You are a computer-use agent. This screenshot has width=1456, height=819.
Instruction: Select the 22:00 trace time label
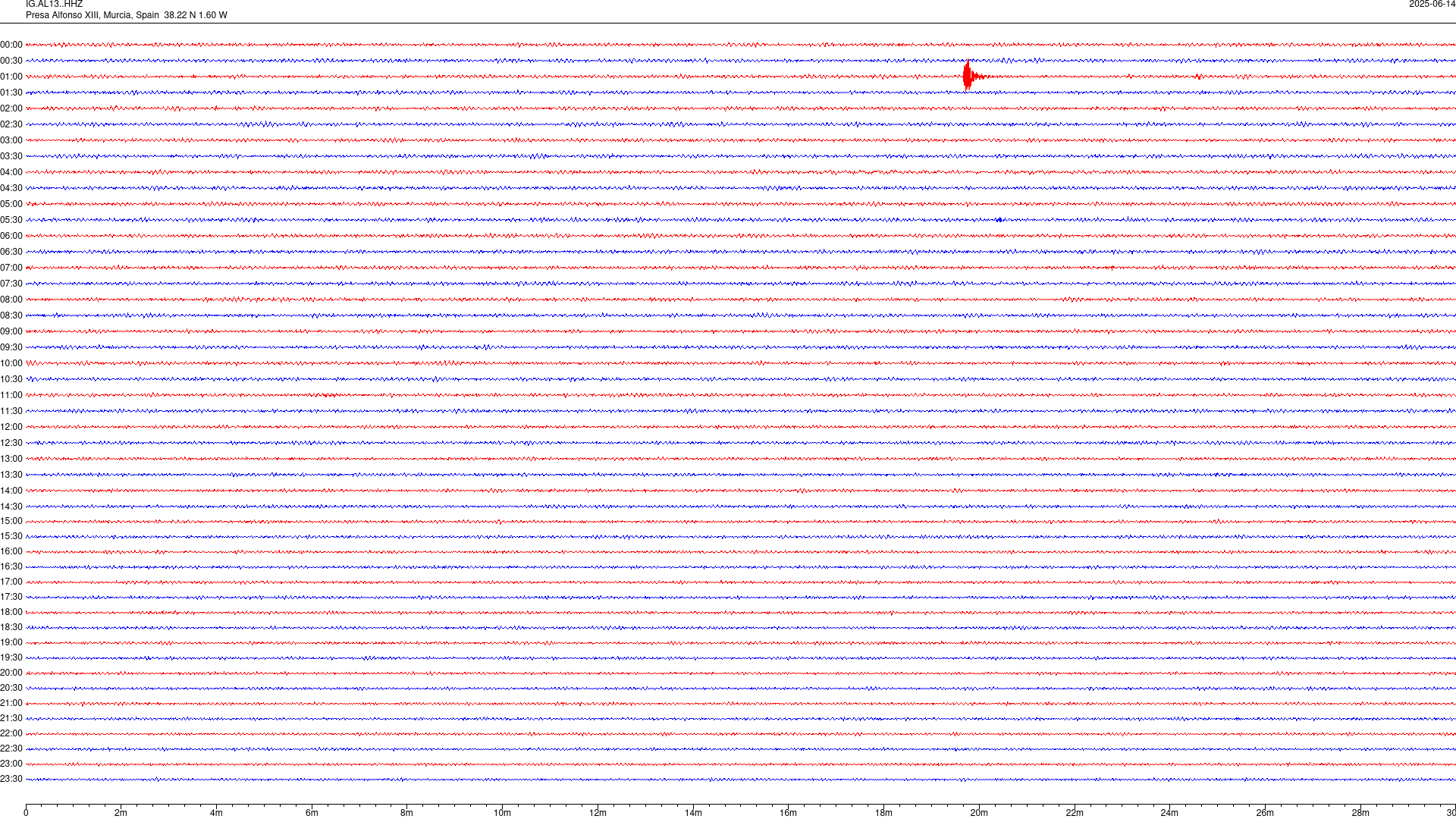pos(11,733)
